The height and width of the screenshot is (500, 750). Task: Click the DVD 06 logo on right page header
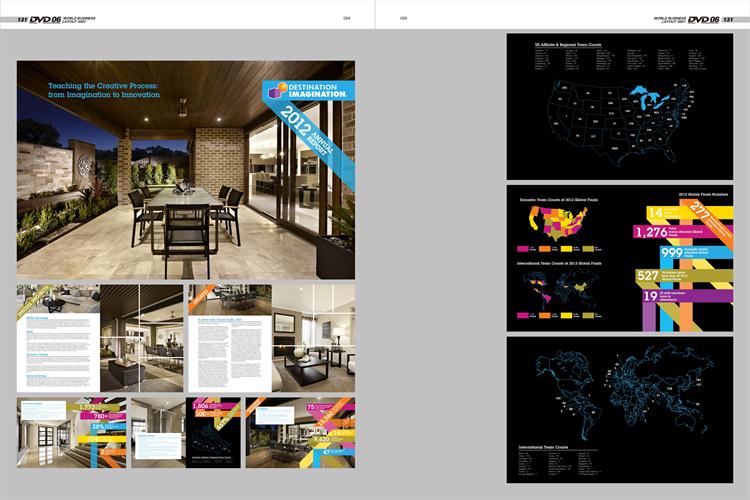[x=704, y=18]
